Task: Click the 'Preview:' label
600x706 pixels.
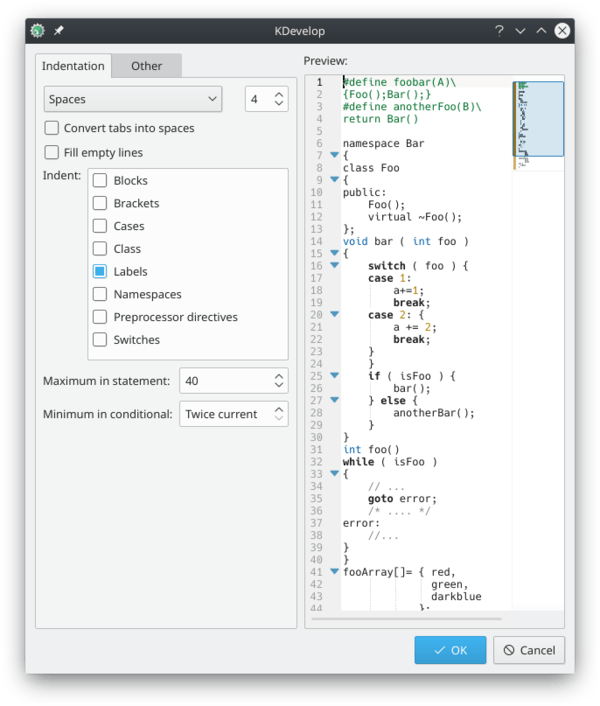Action: pyautogui.click(x=325, y=61)
